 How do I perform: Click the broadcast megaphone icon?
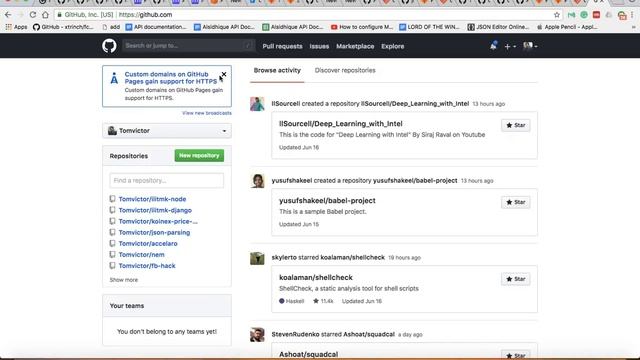[x=114, y=78]
